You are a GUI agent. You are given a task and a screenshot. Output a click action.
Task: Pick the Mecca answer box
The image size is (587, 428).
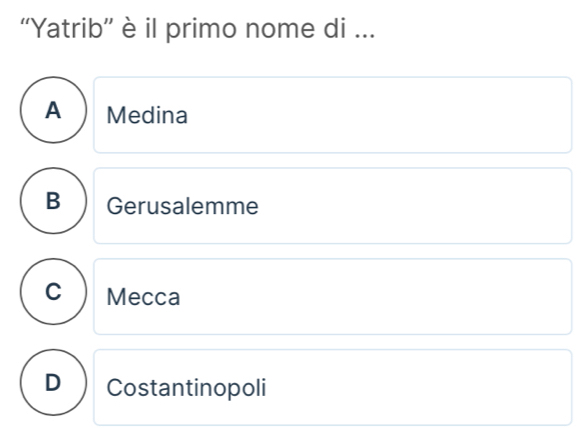333,297
